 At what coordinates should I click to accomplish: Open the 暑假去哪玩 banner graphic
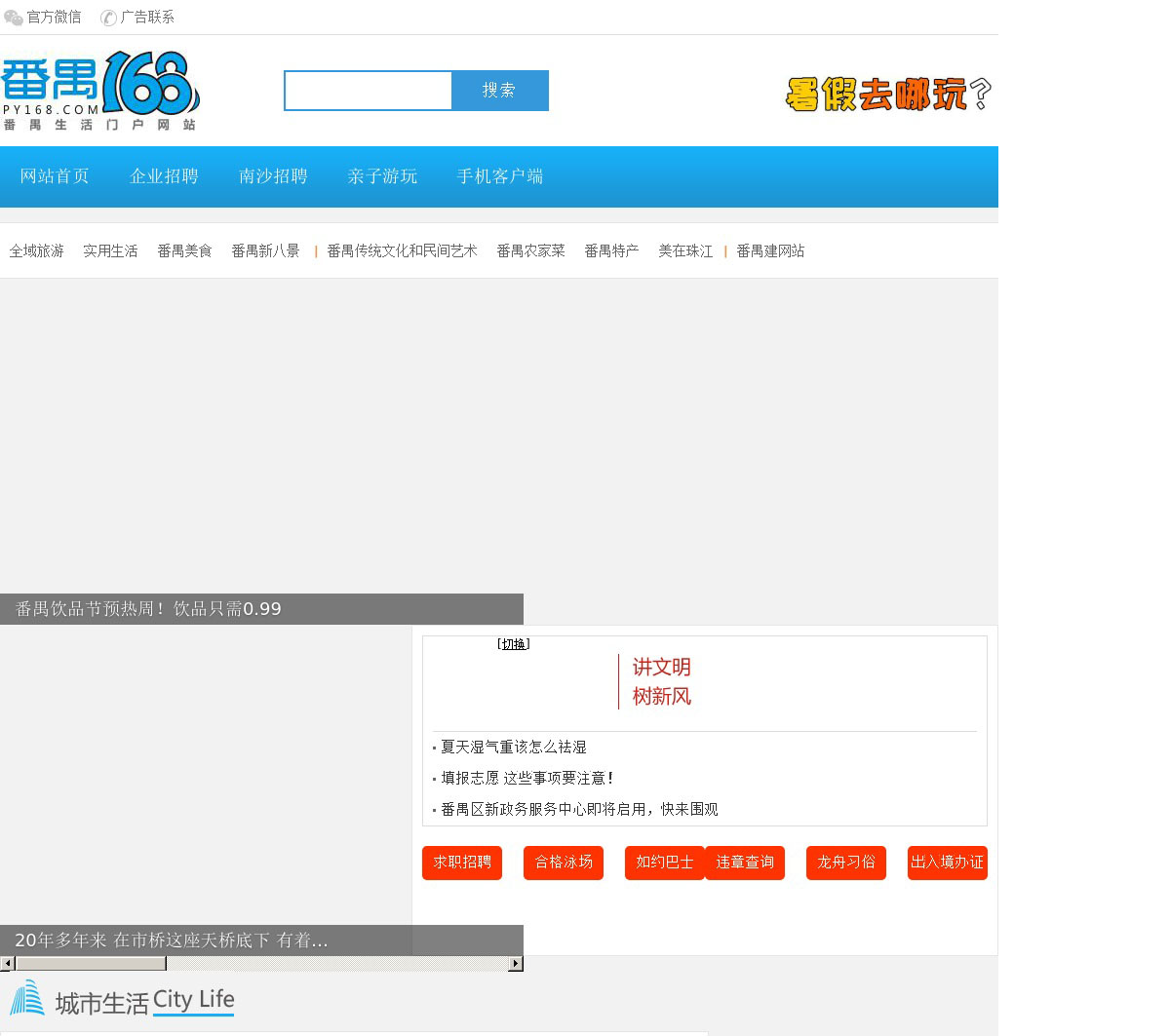(x=888, y=95)
